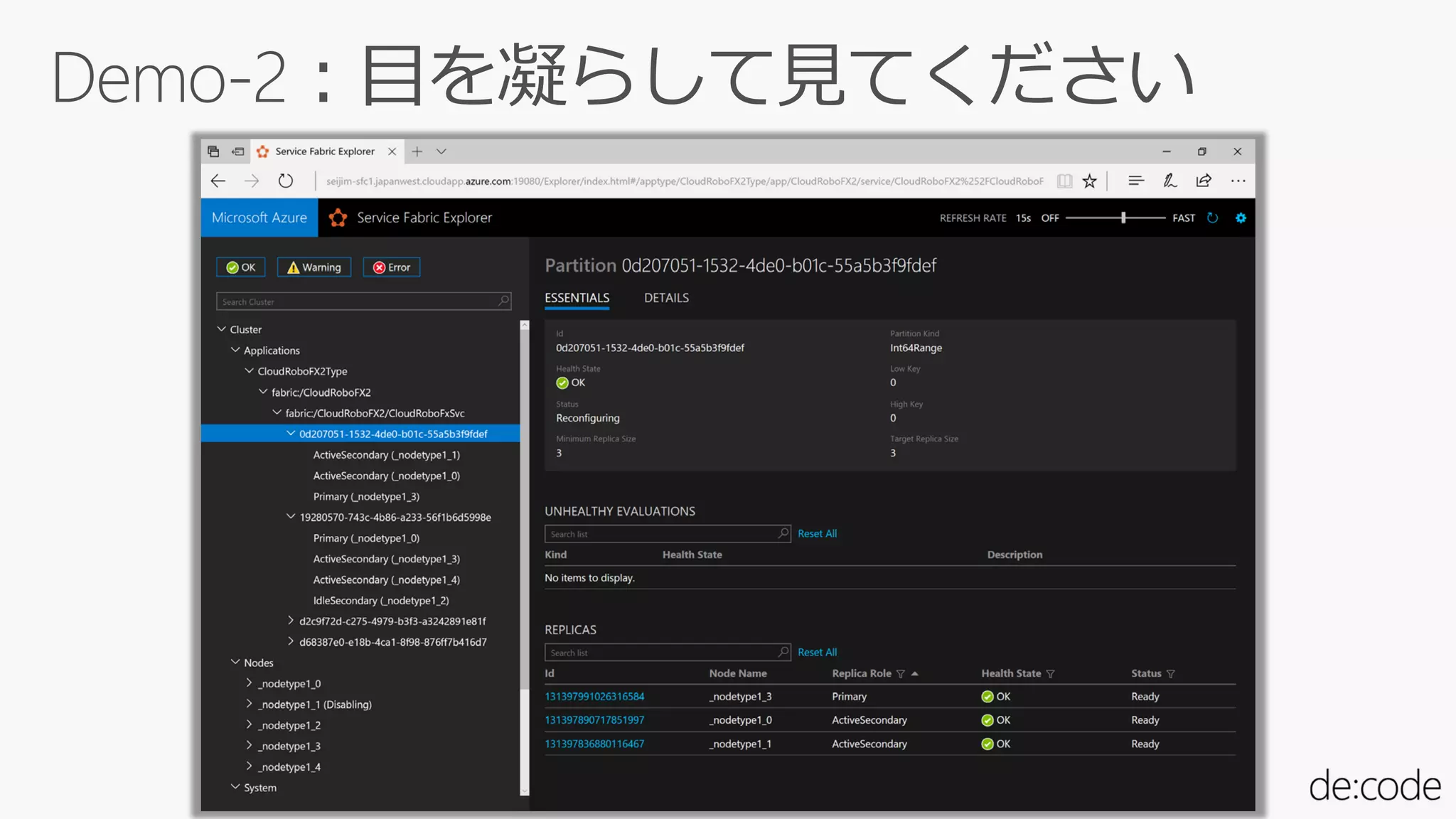
Task: Open Service Fabric Explorer settings gear
Action: pos(1241,218)
